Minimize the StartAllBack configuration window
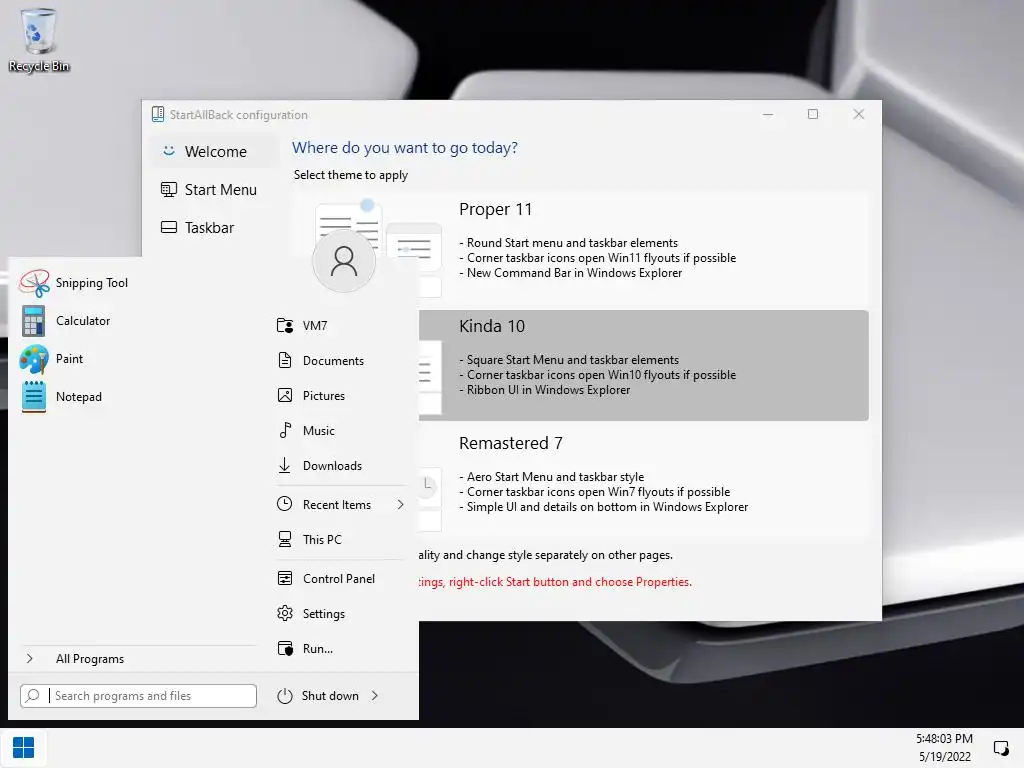 [768, 114]
